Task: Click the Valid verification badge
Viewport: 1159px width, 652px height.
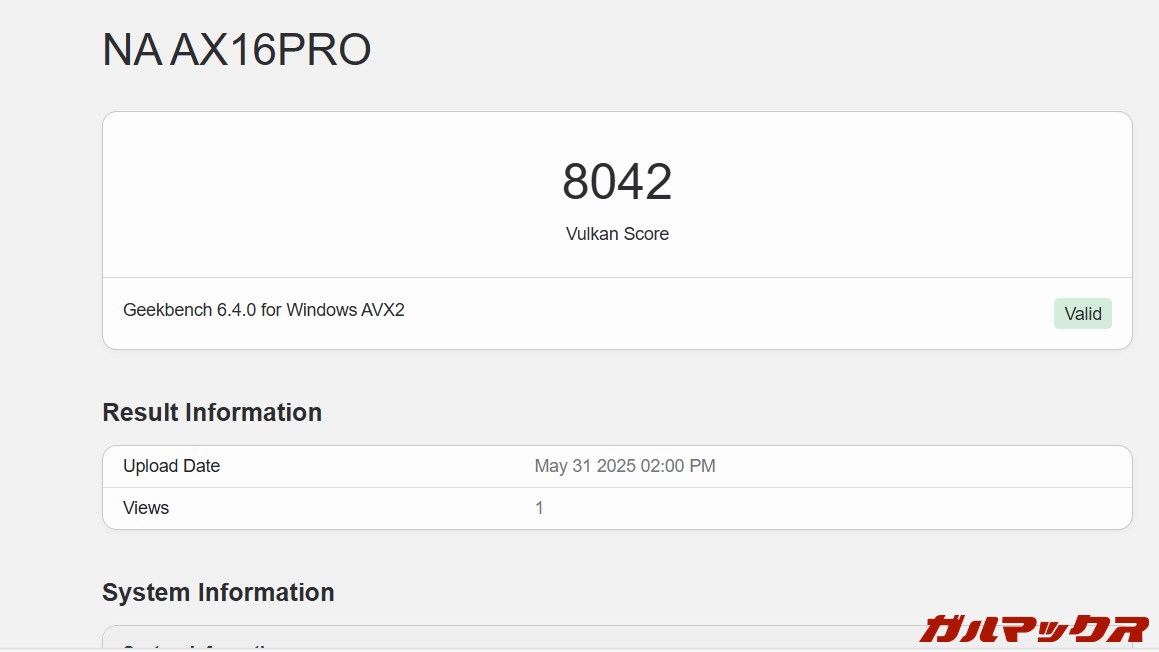Action: [1083, 313]
